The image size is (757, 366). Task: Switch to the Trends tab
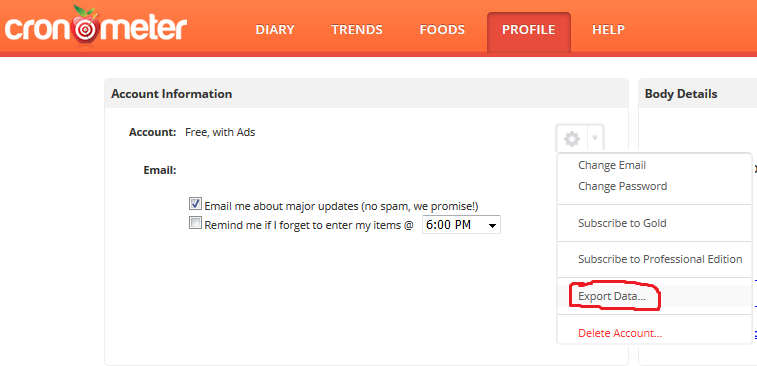(x=357, y=29)
